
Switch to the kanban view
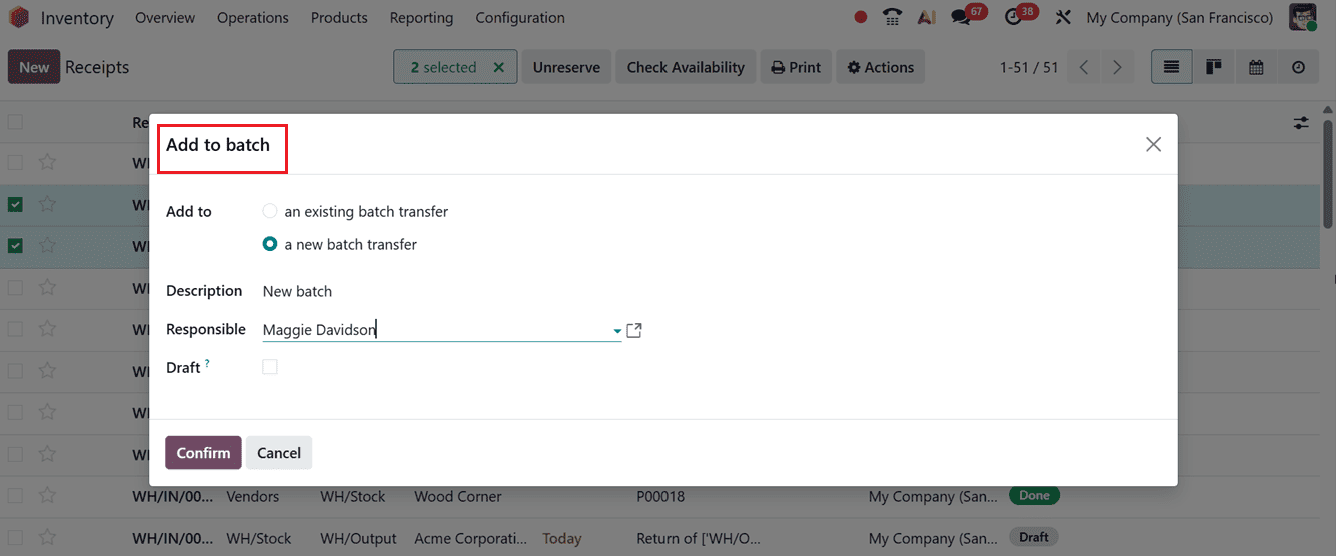pos(1214,67)
